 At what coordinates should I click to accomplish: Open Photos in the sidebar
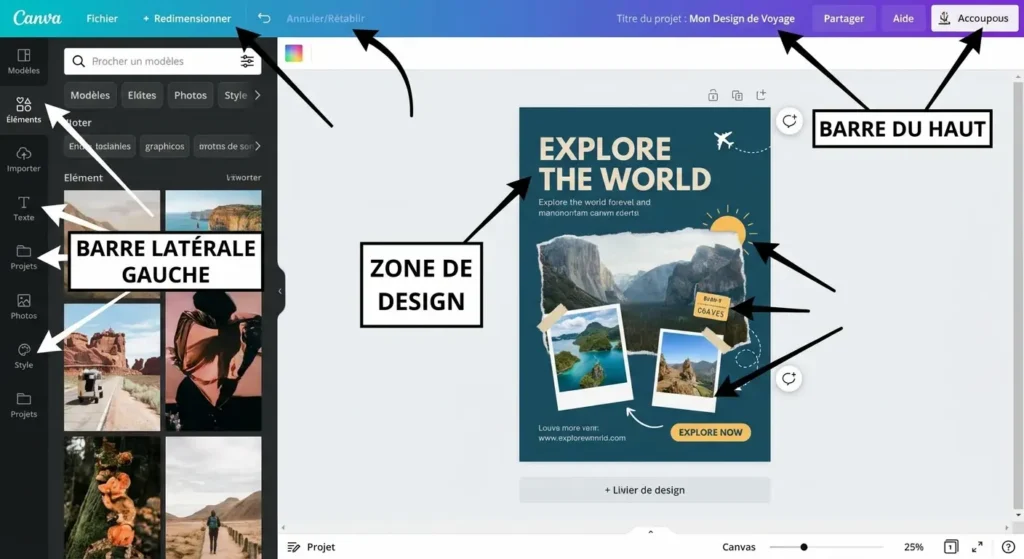24,306
